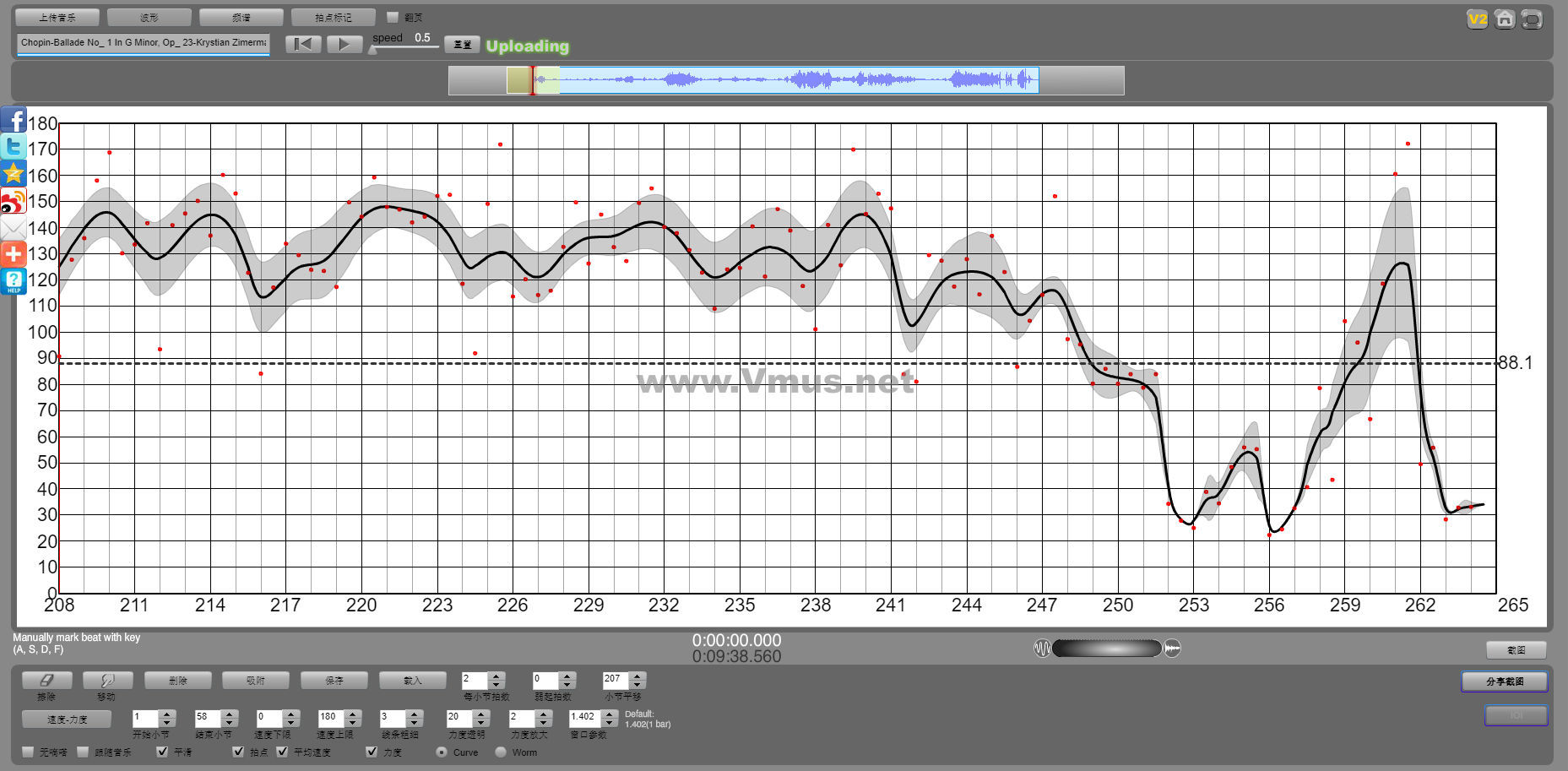The width and height of the screenshot is (1568, 771).
Task: Select the Worm radio button
Action: (501, 752)
